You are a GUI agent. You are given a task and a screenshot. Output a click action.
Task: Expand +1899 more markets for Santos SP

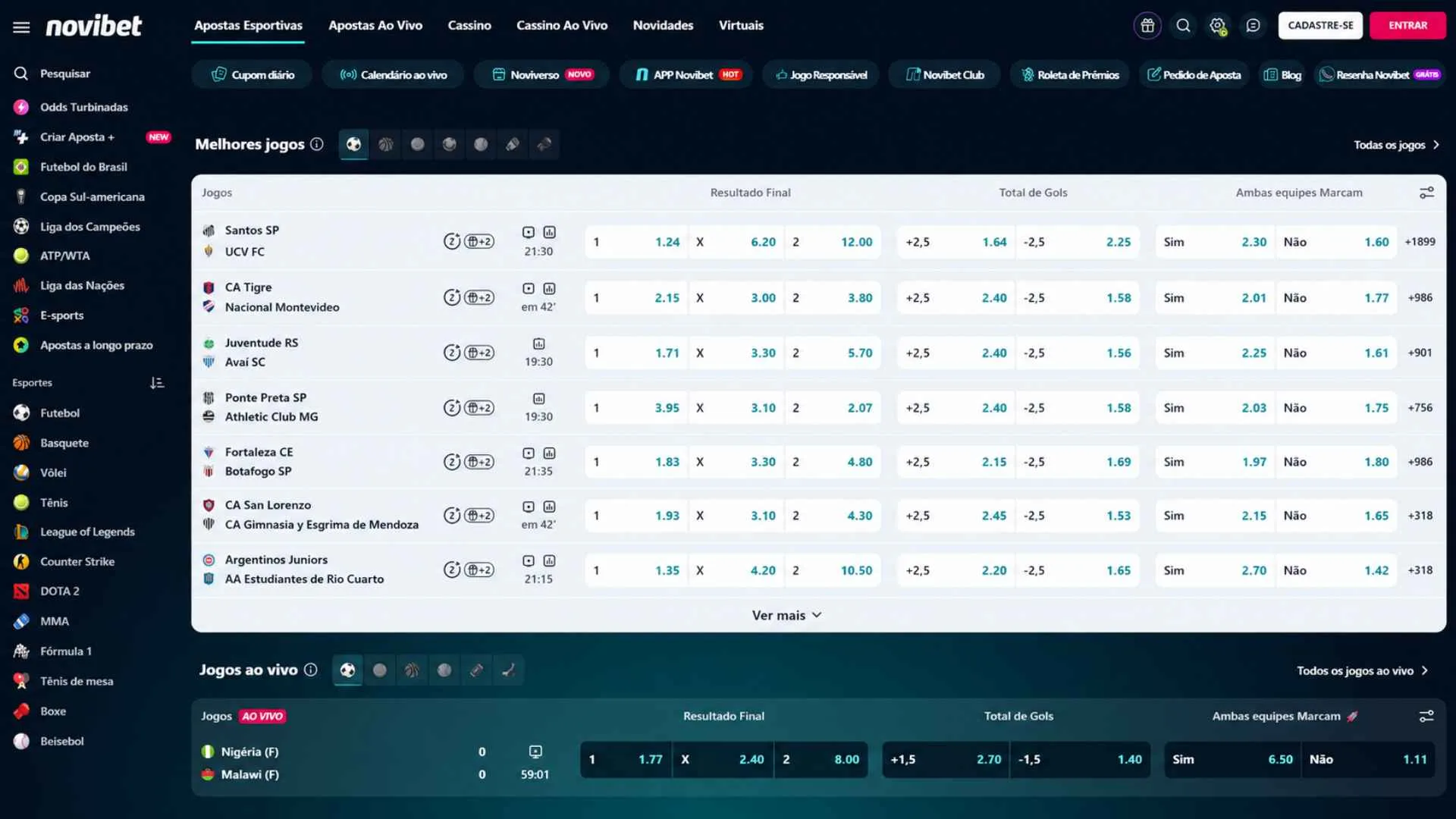point(1420,242)
